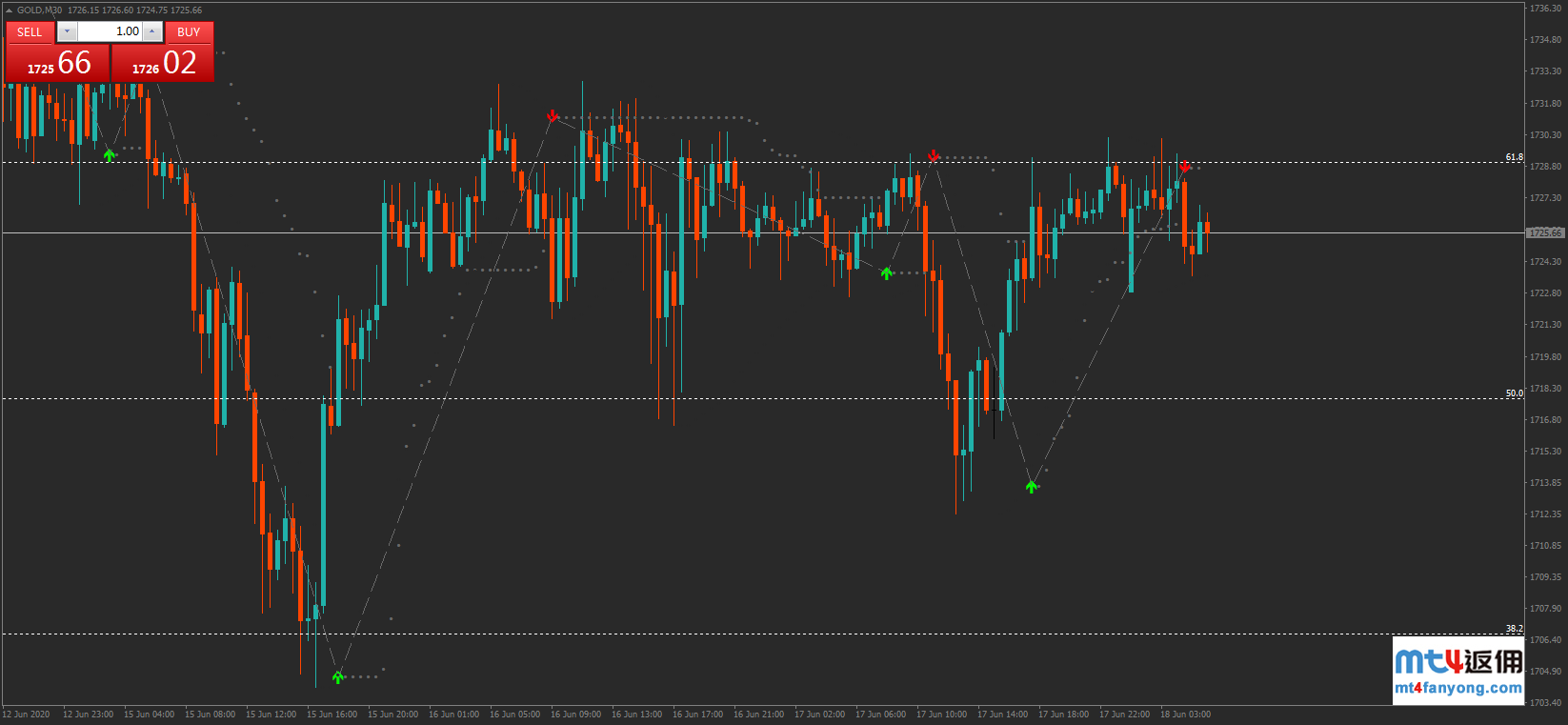This screenshot has width=1568, height=725.
Task: Select the rightmost red down arrow signal
Action: 1185,167
